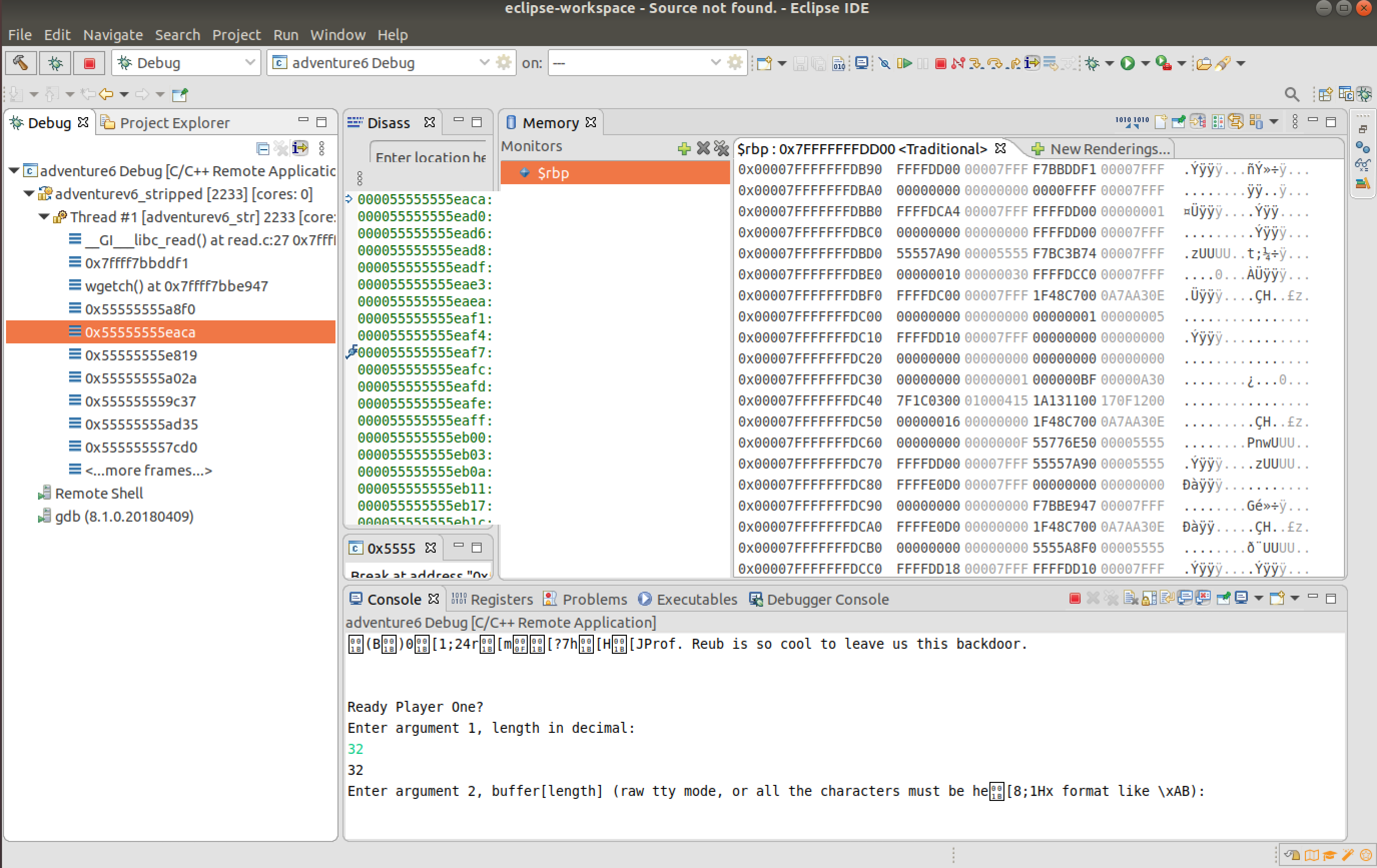Open the Debug launch mode combo box
Image resolution: width=1377 pixels, height=868 pixels.
pyautogui.click(x=250, y=63)
